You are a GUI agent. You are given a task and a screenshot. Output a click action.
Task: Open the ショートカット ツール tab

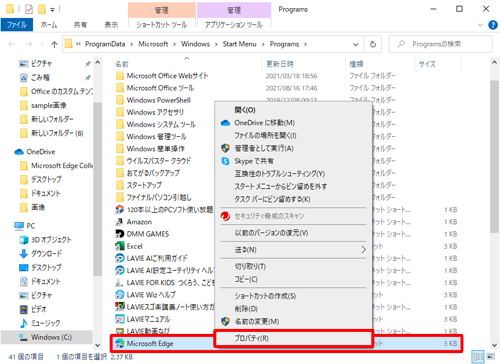[162, 25]
